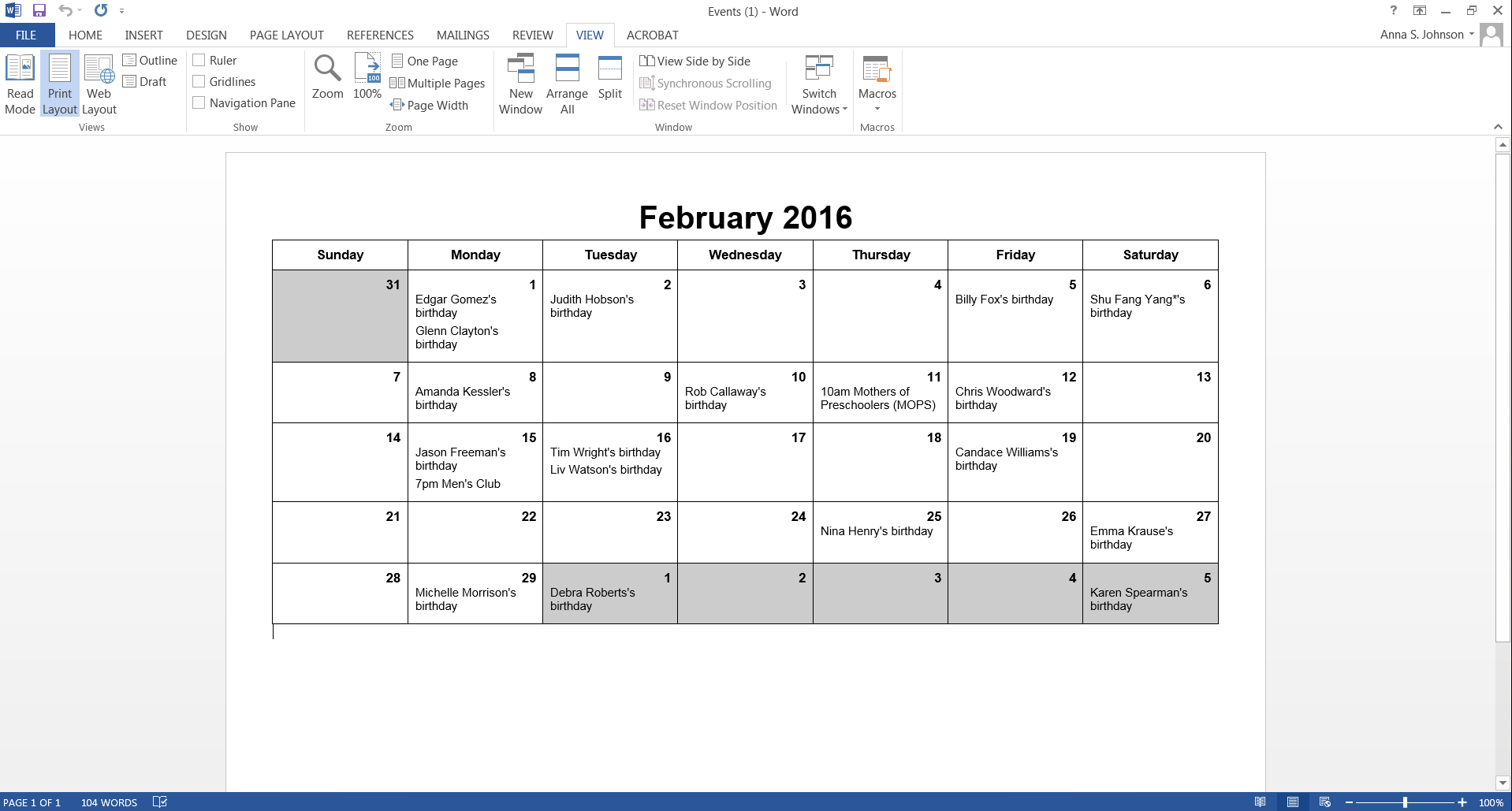Open the Zoom magnifier dialog
Viewport: 1512px width, 811px height.
point(328,77)
